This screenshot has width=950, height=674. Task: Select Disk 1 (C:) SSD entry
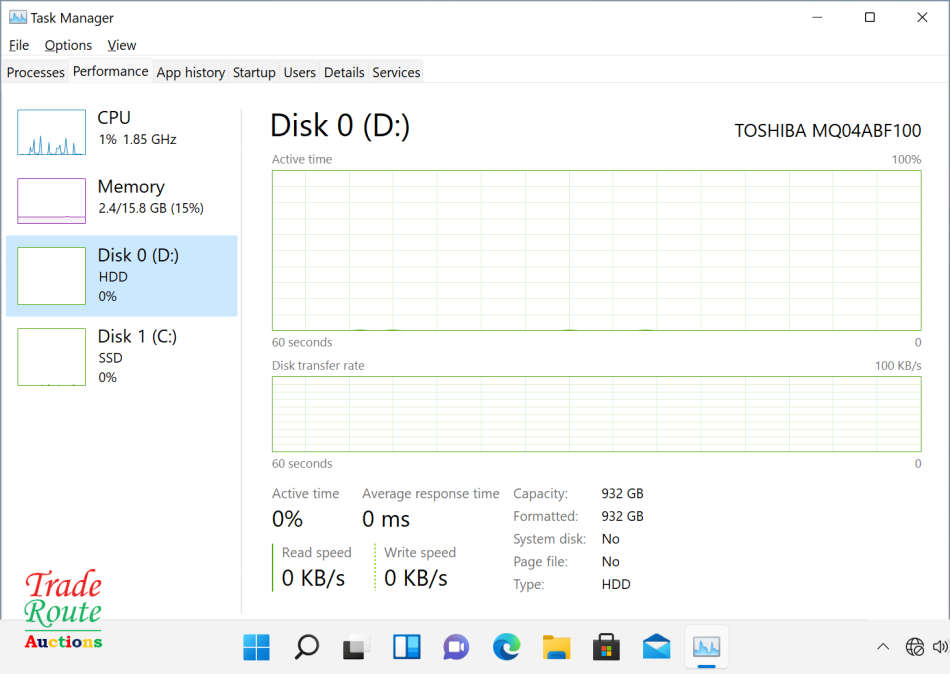click(120, 356)
